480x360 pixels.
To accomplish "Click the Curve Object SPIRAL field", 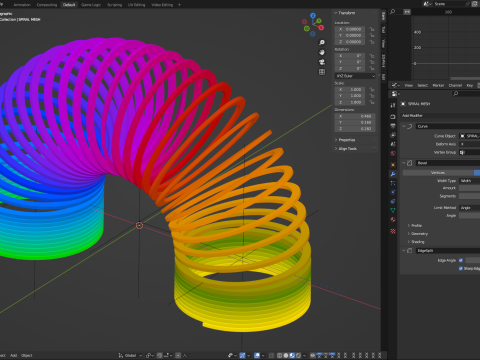I will pos(469,136).
